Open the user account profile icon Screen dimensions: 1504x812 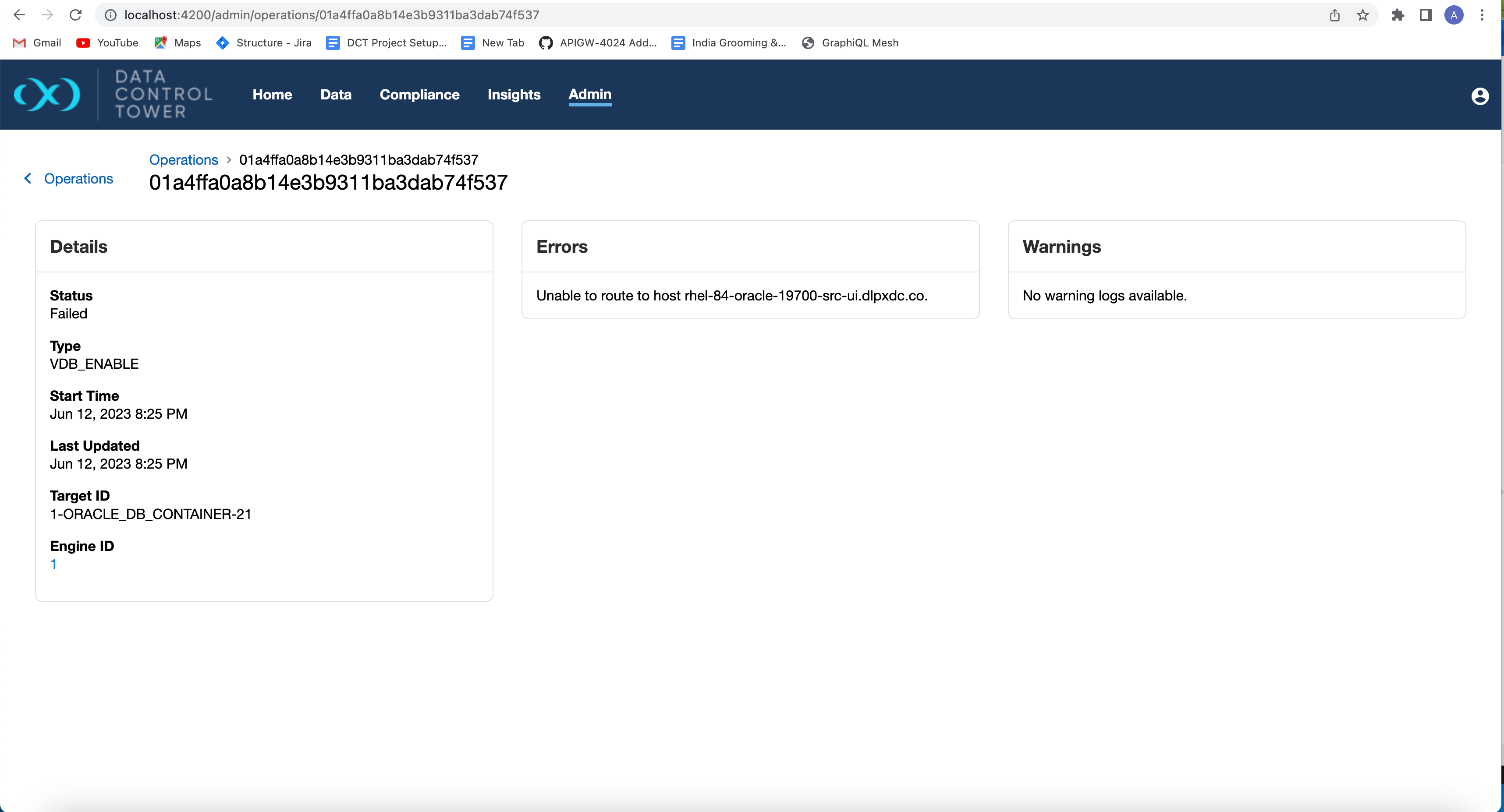click(x=1479, y=95)
